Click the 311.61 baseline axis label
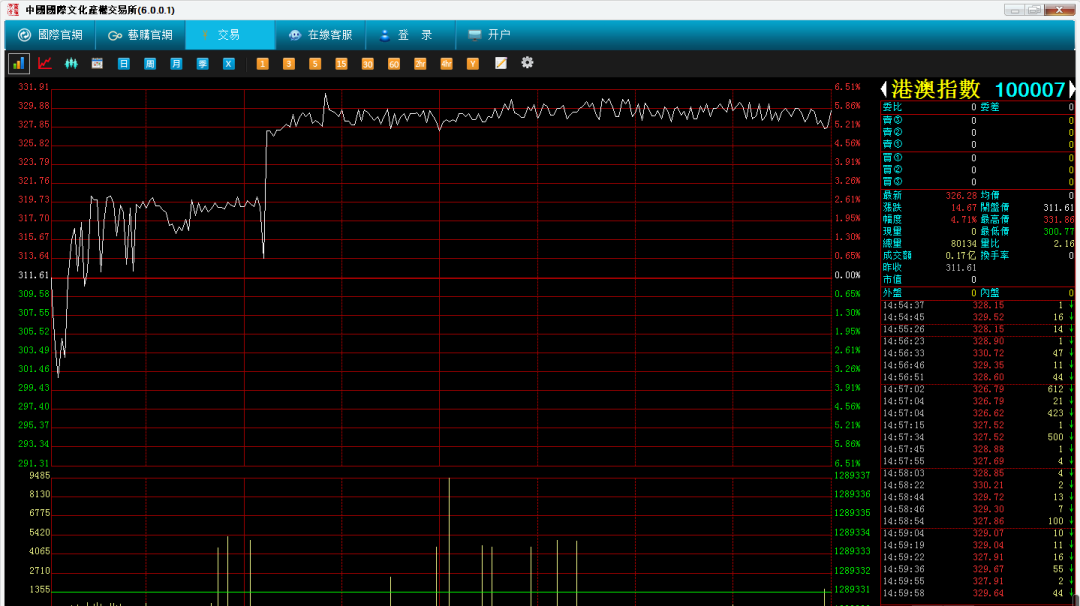 click(34, 275)
